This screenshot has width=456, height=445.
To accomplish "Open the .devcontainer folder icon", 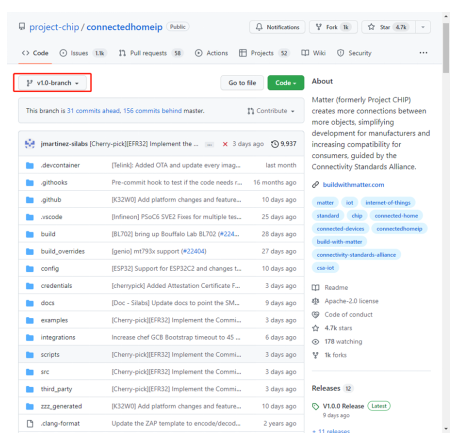I will point(30,165).
